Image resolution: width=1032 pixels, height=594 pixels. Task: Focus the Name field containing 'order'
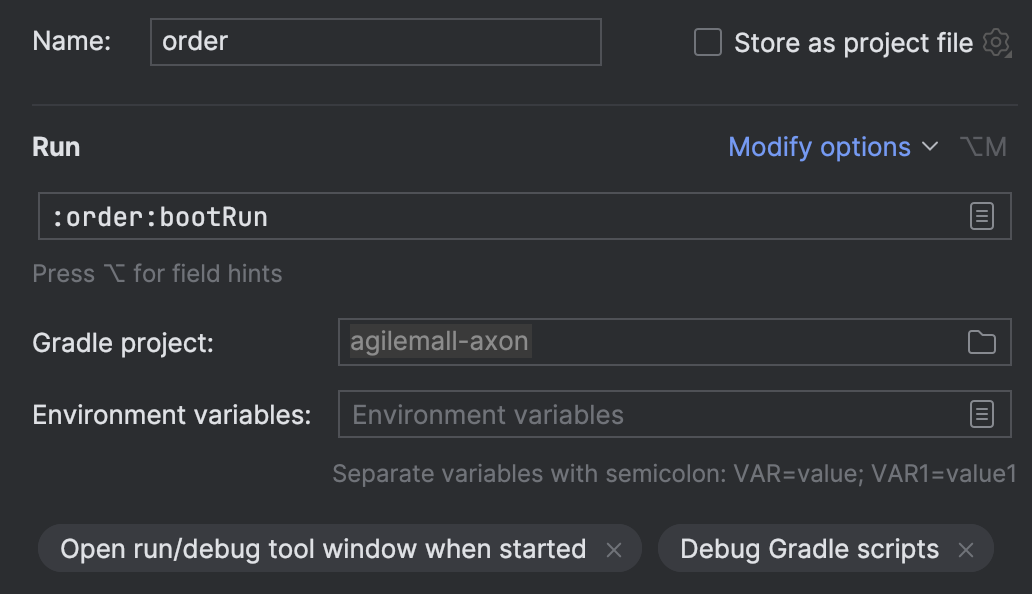coord(375,42)
